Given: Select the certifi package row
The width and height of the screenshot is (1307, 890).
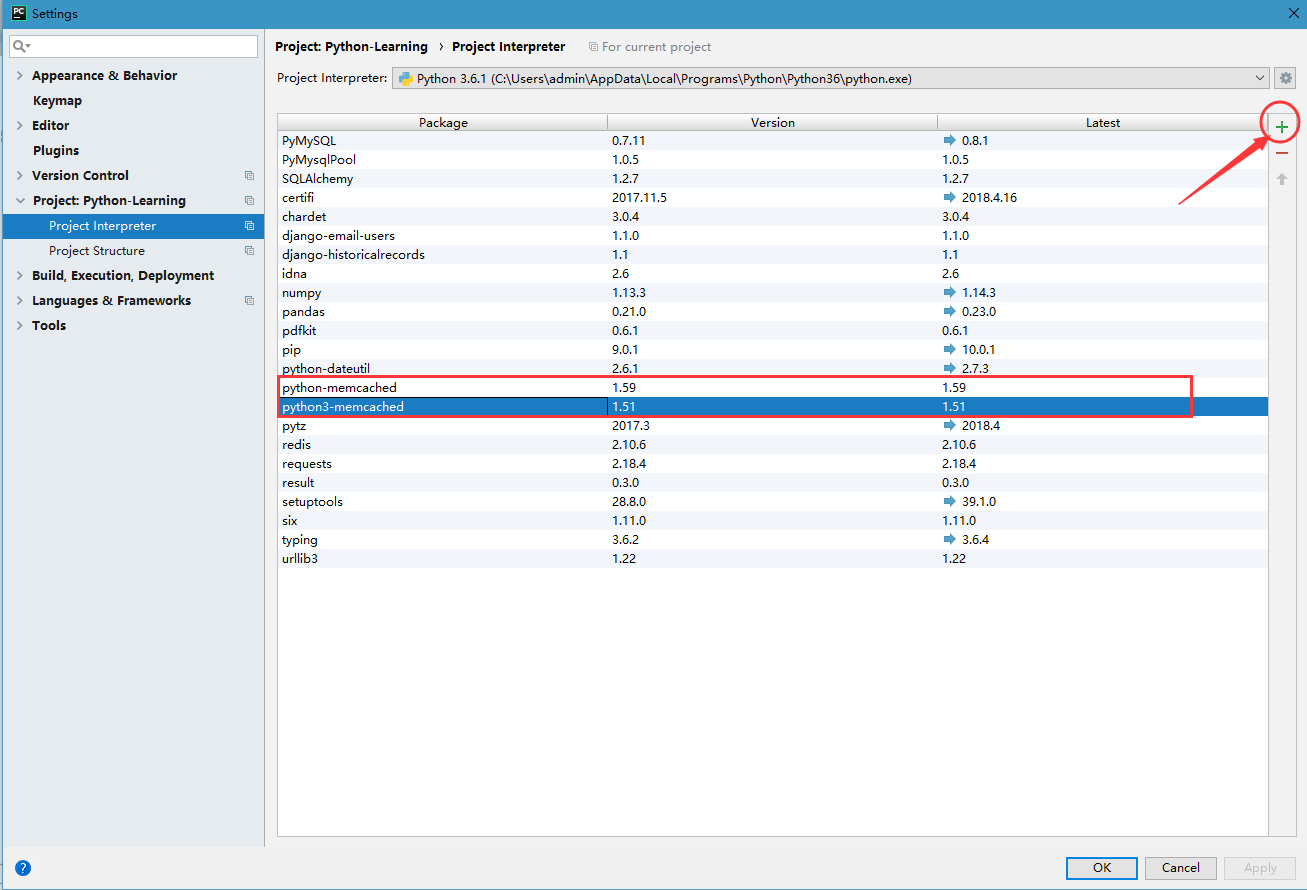Looking at the screenshot, I should click(x=773, y=198).
